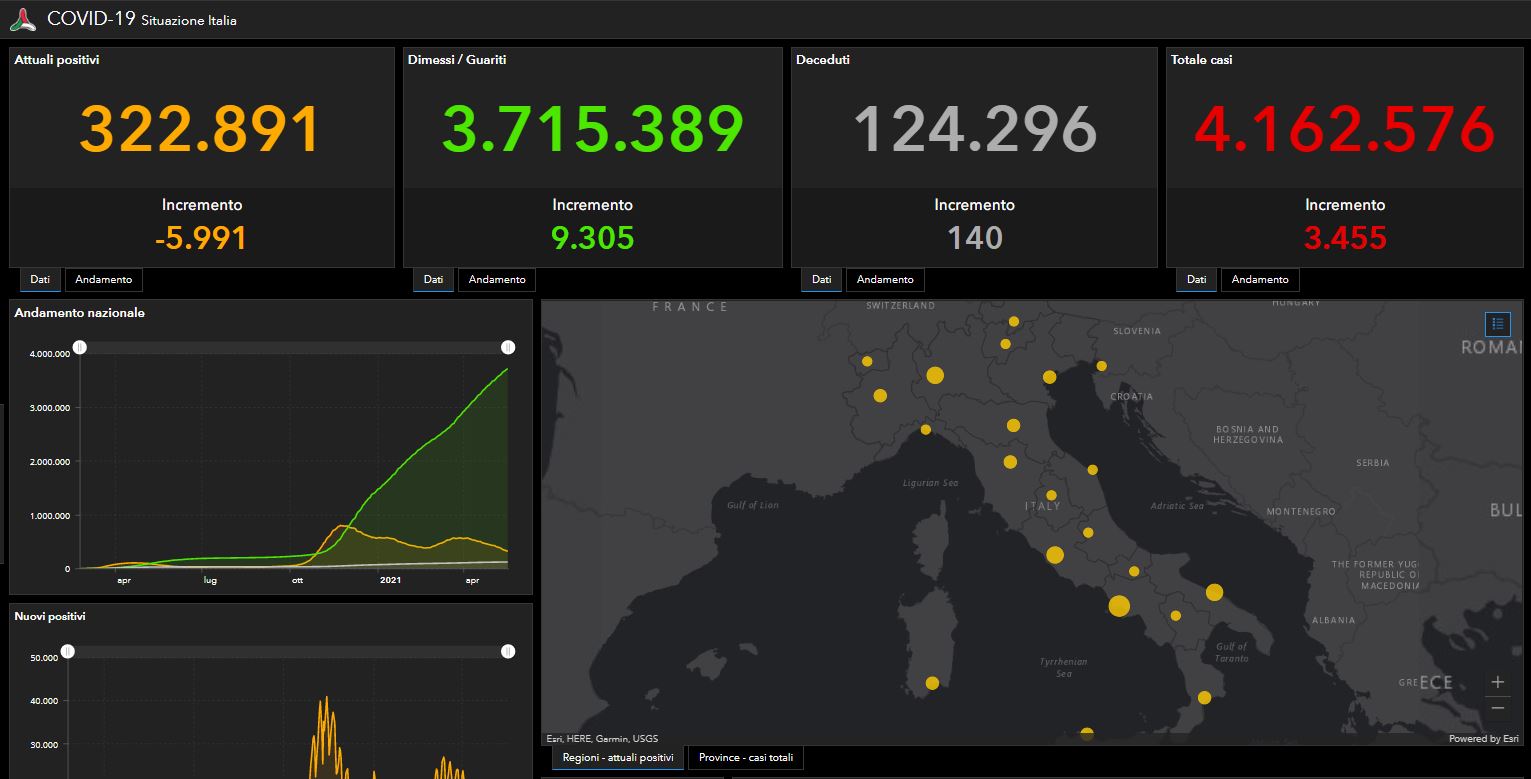Viewport: 1531px width, 779px height.
Task: Click the 4.162.576 Totale casi value
Action: (x=1345, y=129)
